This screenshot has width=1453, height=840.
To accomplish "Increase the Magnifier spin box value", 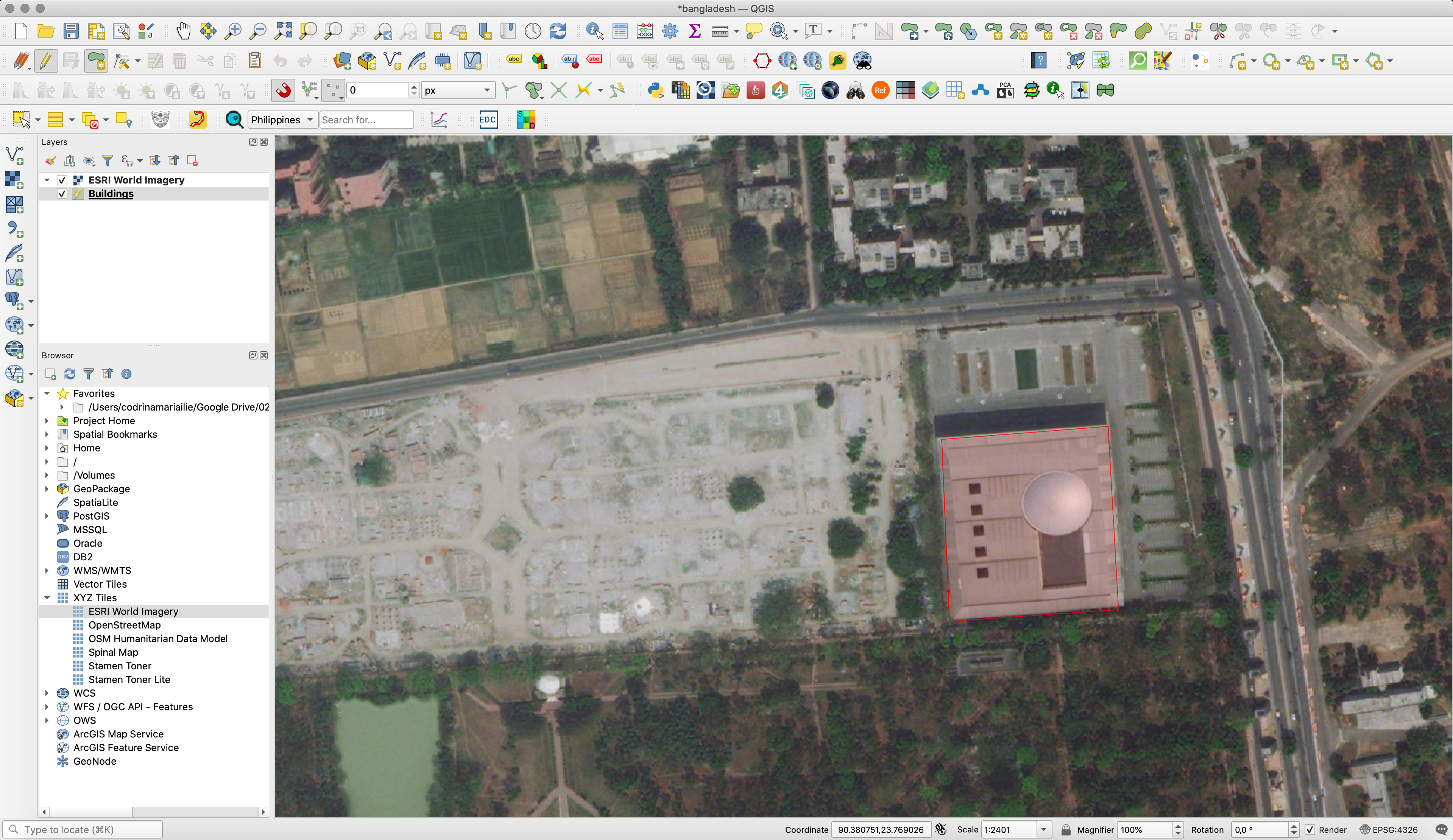I will point(1178,826).
